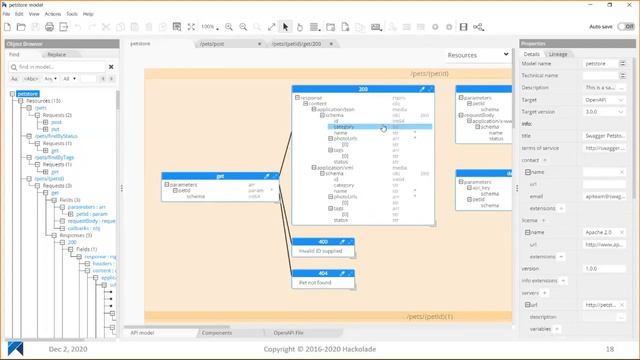Click the options icon beside Model name field
This screenshot has height=360, width=640.
[x=622, y=64]
